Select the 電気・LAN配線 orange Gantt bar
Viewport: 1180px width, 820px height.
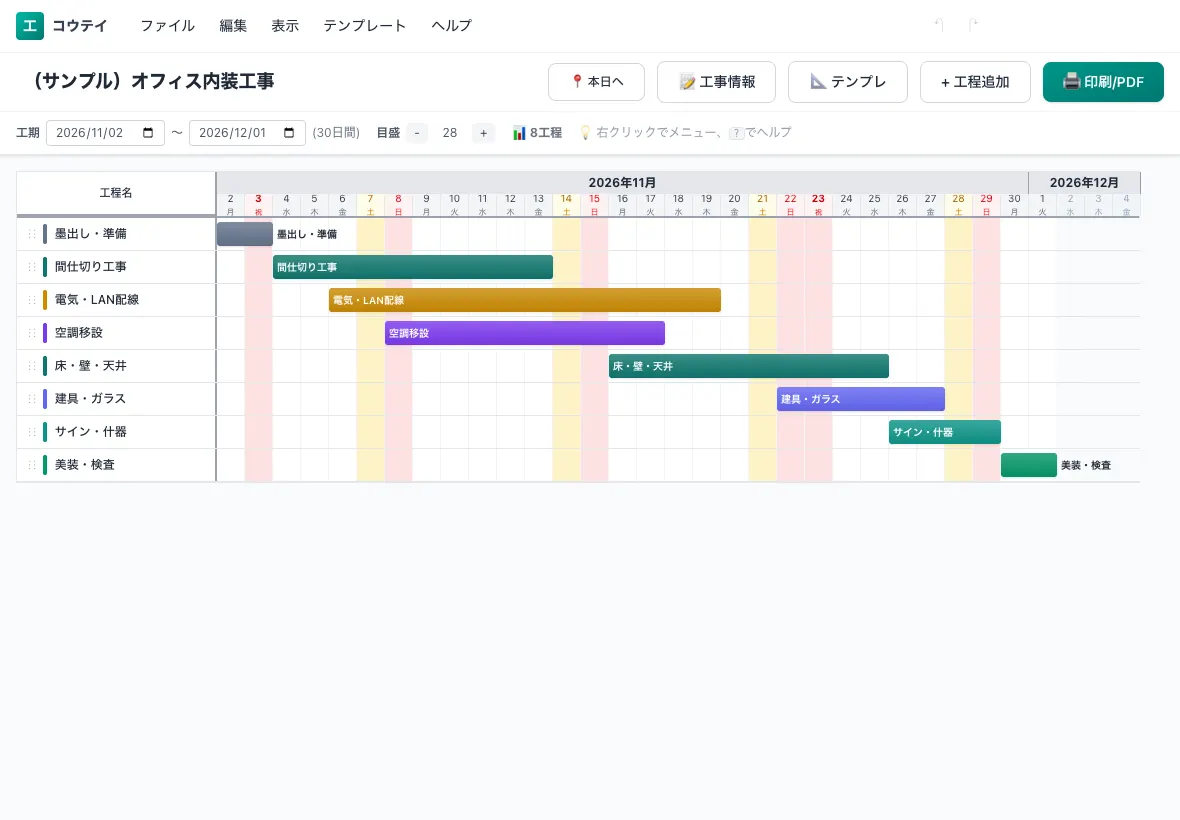[525, 300]
